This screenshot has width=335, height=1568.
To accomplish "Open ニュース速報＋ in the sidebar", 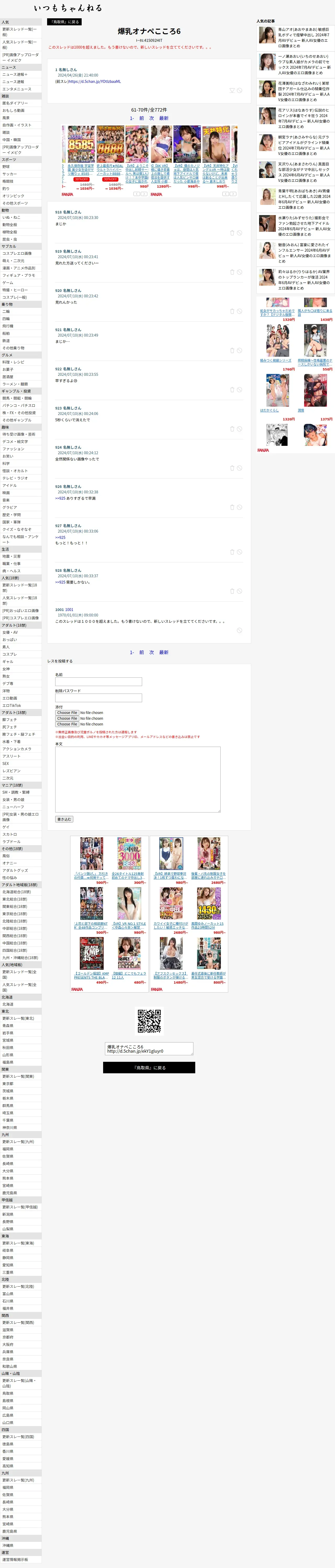I will pos(21,74).
